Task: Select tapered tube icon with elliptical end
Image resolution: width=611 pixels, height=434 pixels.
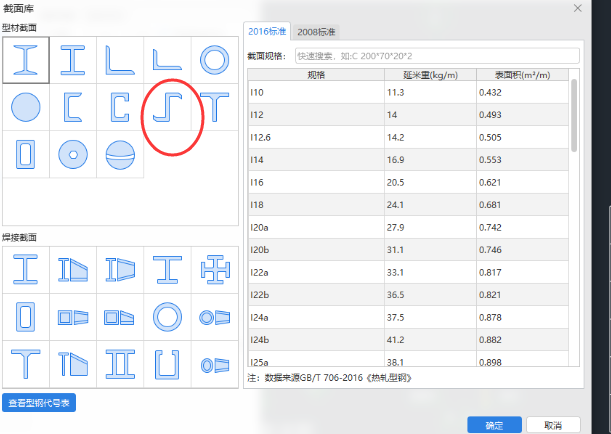Action: tap(214, 364)
